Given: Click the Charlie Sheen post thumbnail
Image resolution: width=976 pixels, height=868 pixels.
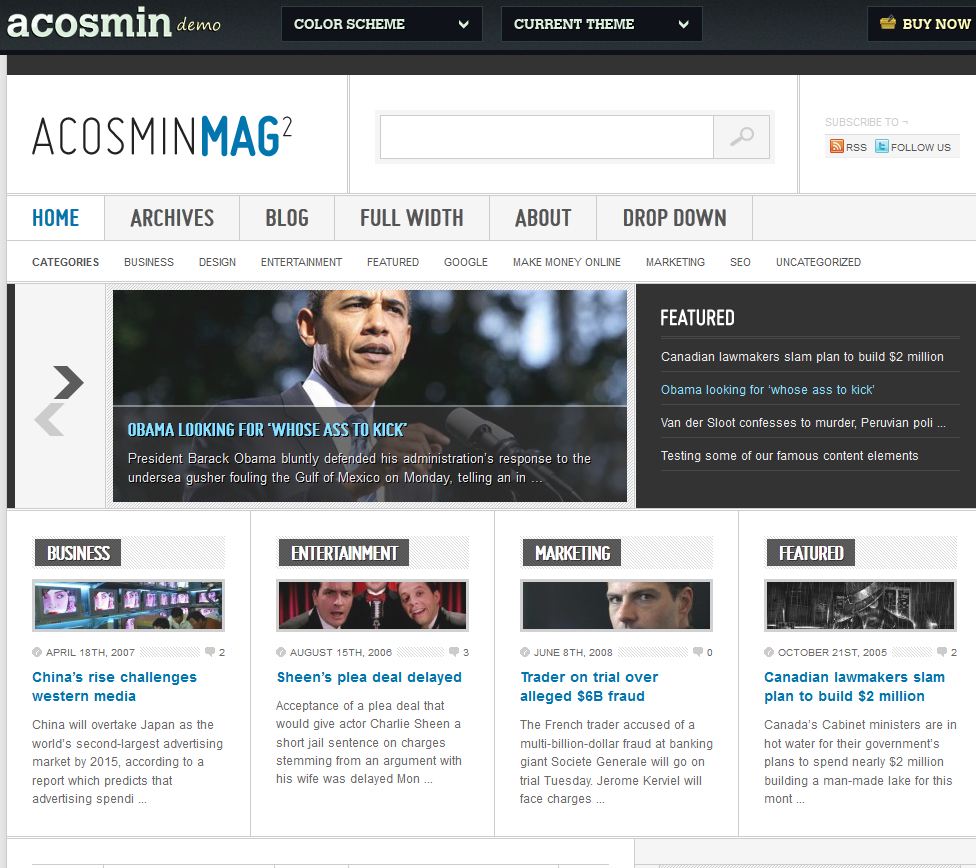Looking at the screenshot, I should [372, 605].
